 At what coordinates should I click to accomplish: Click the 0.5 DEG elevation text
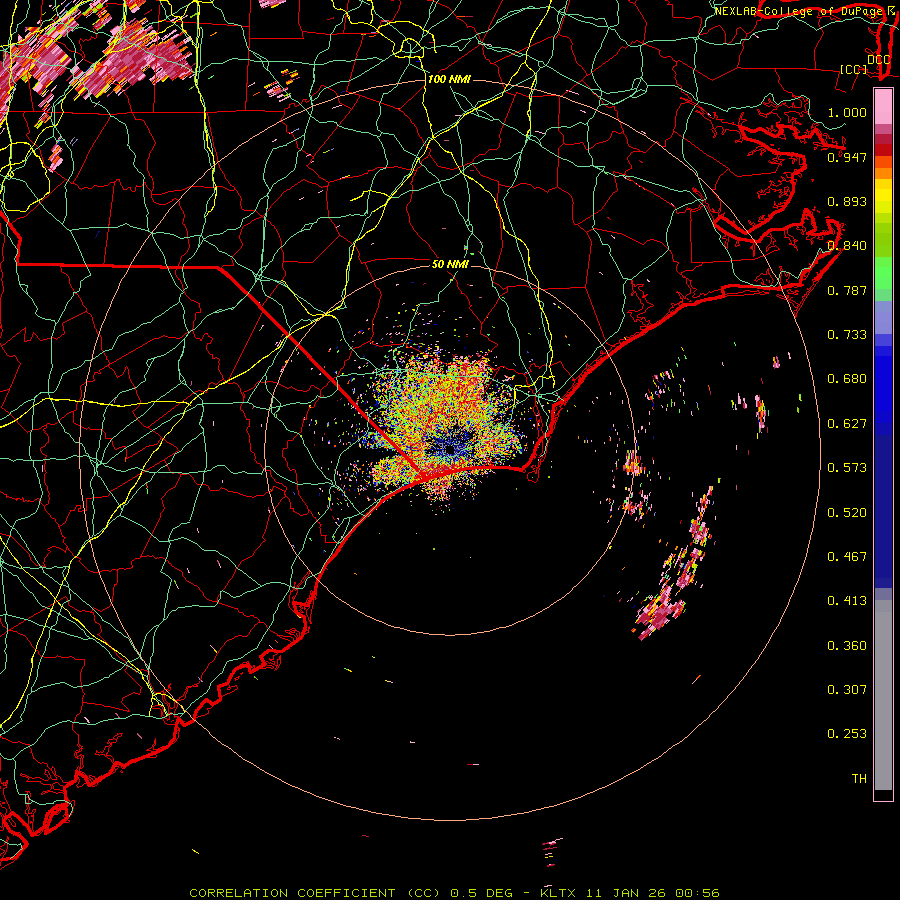click(x=482, y=893)
